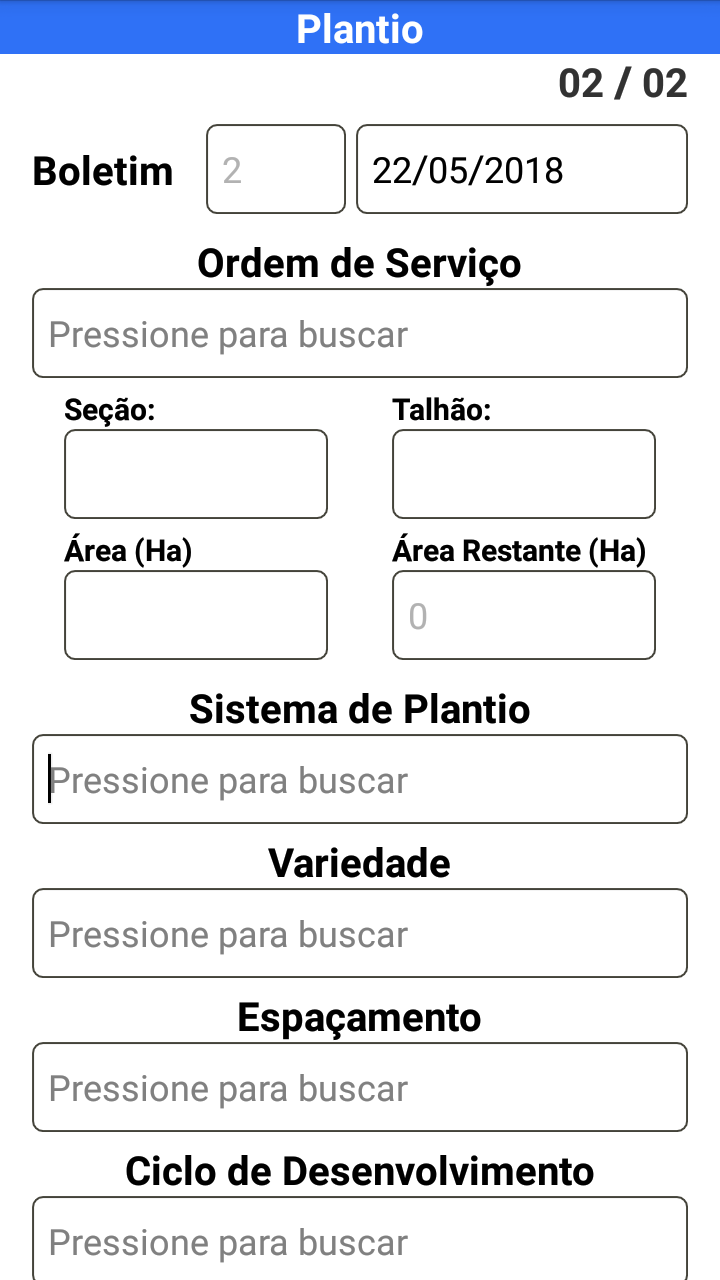Tap the Boletim number field
This screenshot has height=1280, width=720.
[276, 169]
